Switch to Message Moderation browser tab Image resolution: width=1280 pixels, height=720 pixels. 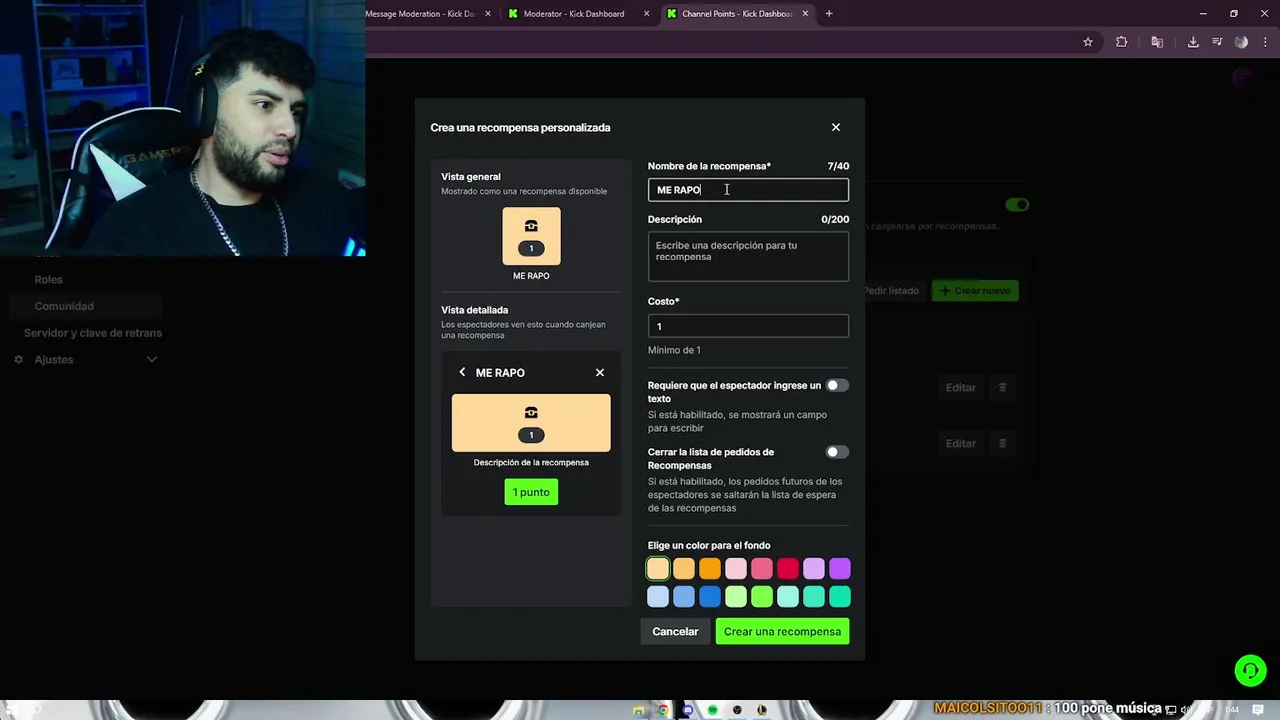tap(420, 14)
